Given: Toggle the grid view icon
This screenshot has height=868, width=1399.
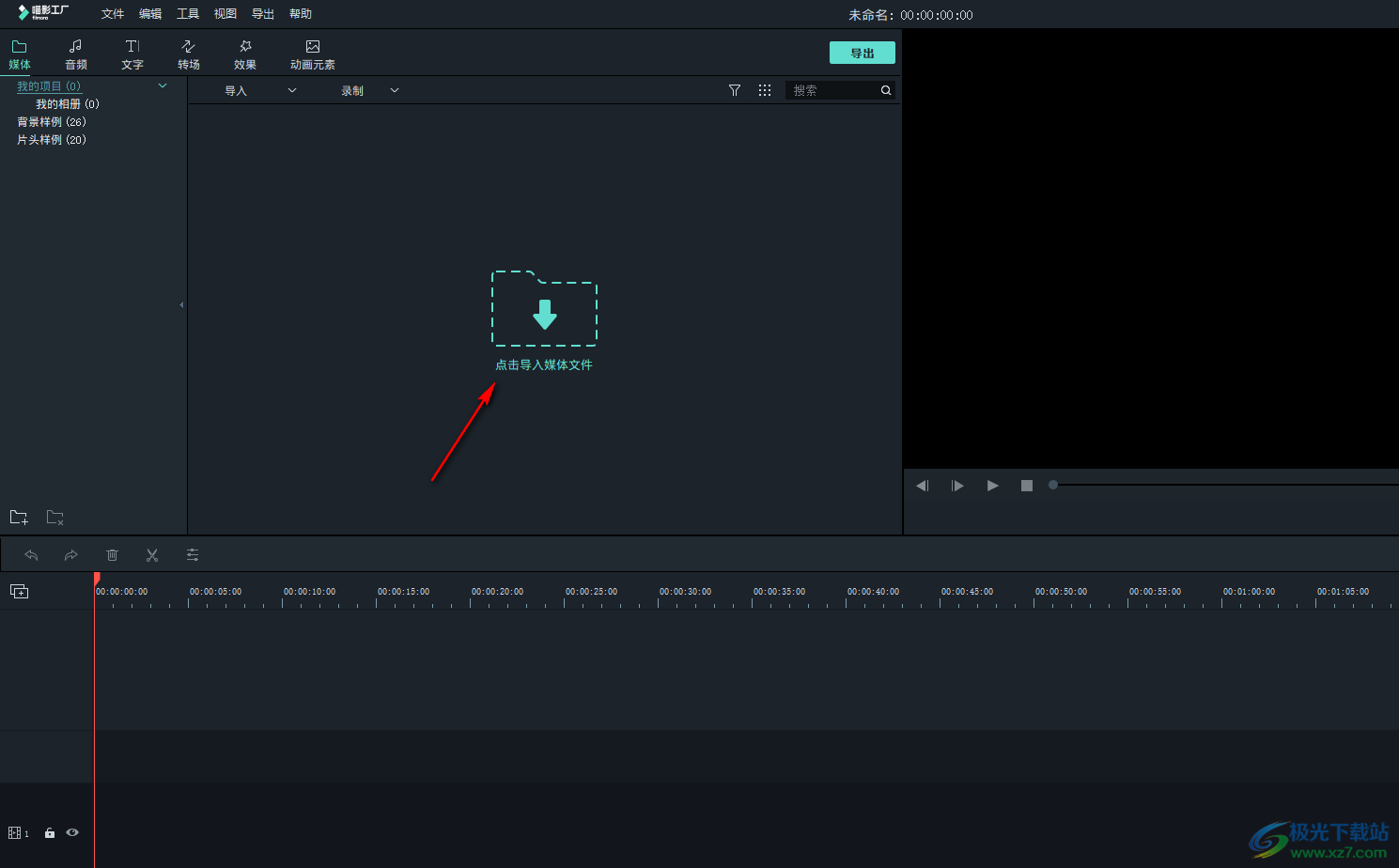Looking at the screenshot, I should pyautogui.click(x=765, y=90).
